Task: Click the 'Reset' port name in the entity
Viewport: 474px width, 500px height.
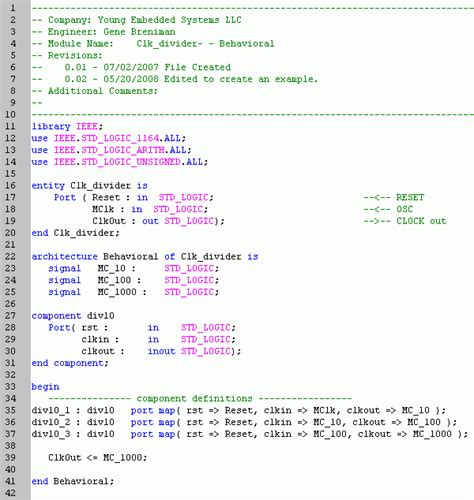Action: (x=106, y=197)
